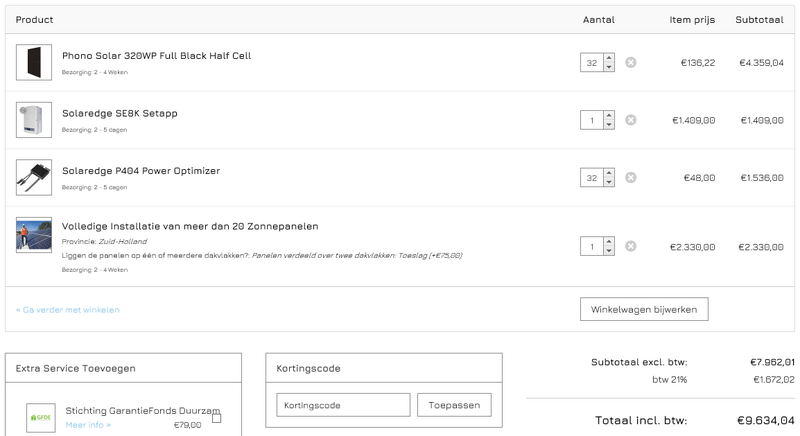Open P404 Power Optimizer thumbnail
Screen dimensions: 800x436
[x=34, y=177]
